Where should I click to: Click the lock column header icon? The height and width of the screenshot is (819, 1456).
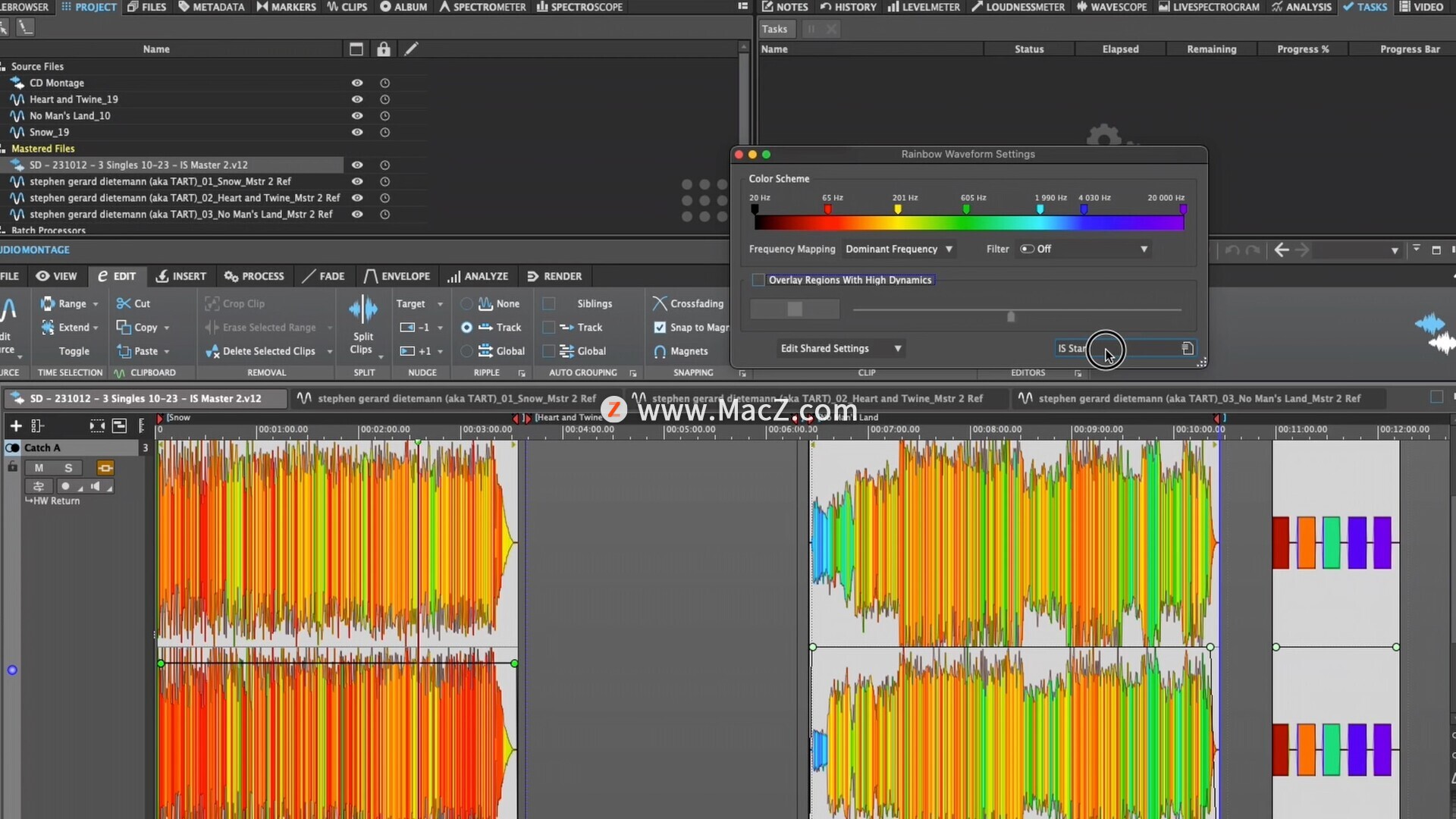click(x=384, y=49)
